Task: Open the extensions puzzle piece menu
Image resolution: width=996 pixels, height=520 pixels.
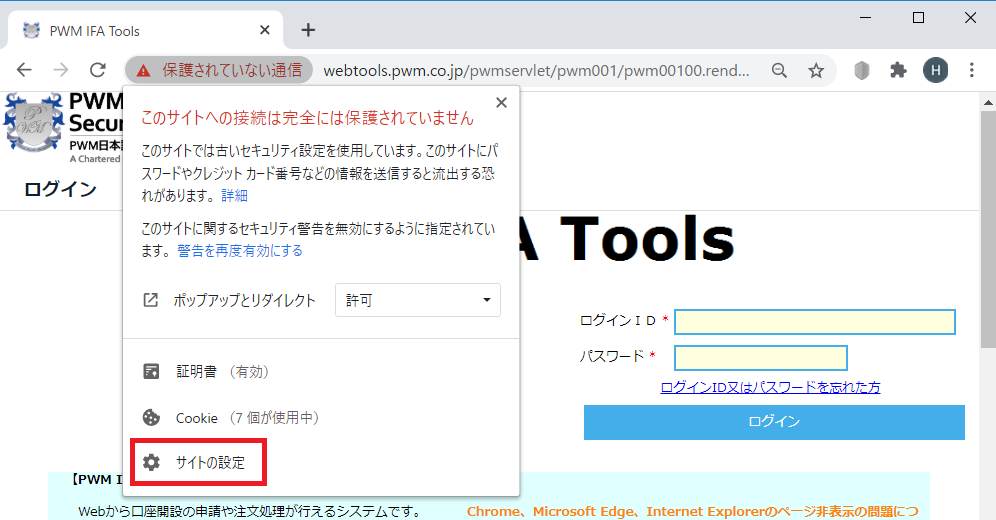Action: 898,70
